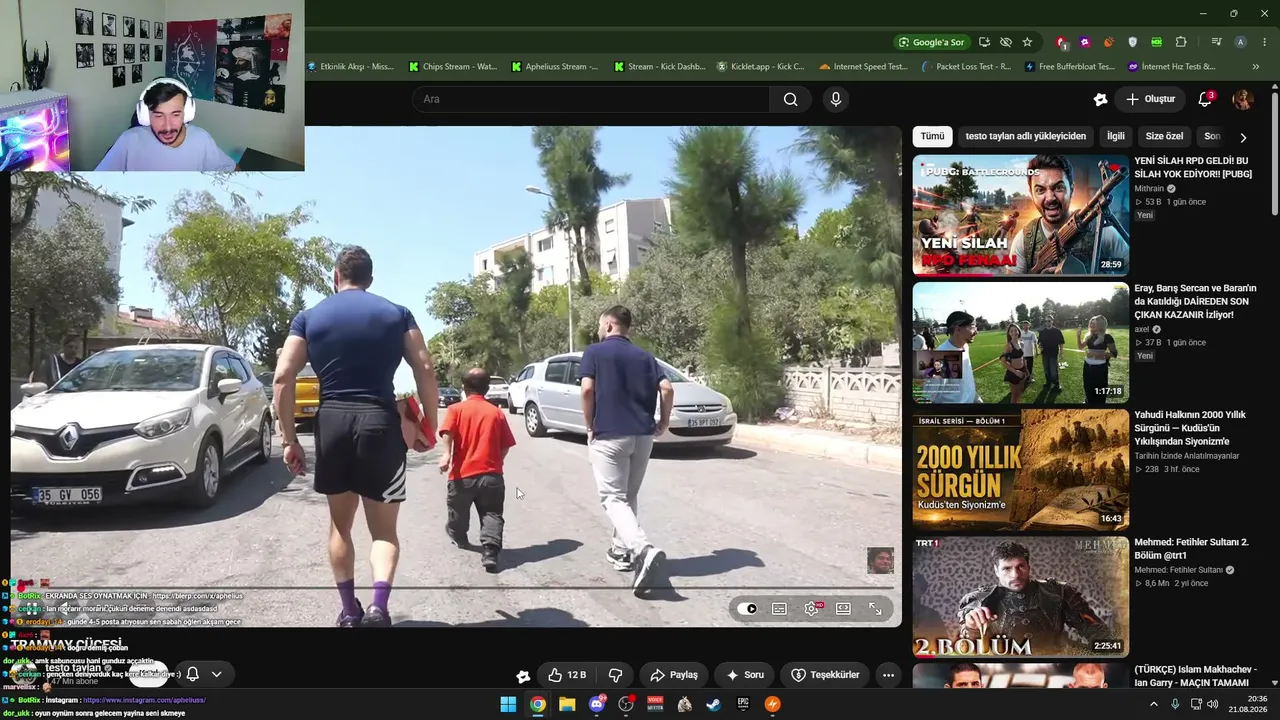Open 'Free Bufferbloat Test' bookmark
Image resolution: width=1280 pixels, height=720 pixels.
[1069, 67]
